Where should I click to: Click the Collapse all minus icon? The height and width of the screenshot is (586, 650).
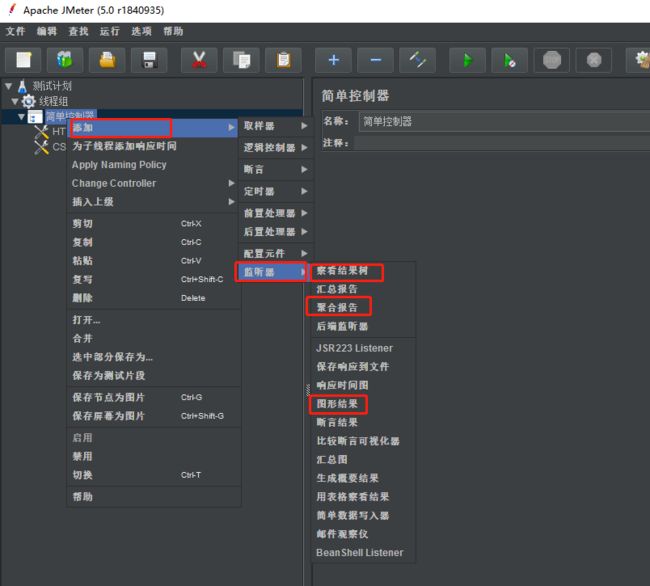[x=376, y=60]
